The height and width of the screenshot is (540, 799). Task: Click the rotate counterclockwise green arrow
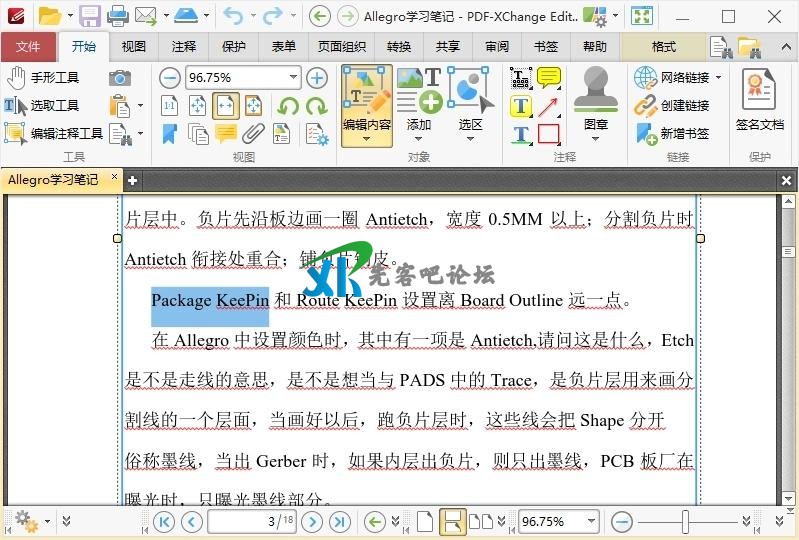288,106
